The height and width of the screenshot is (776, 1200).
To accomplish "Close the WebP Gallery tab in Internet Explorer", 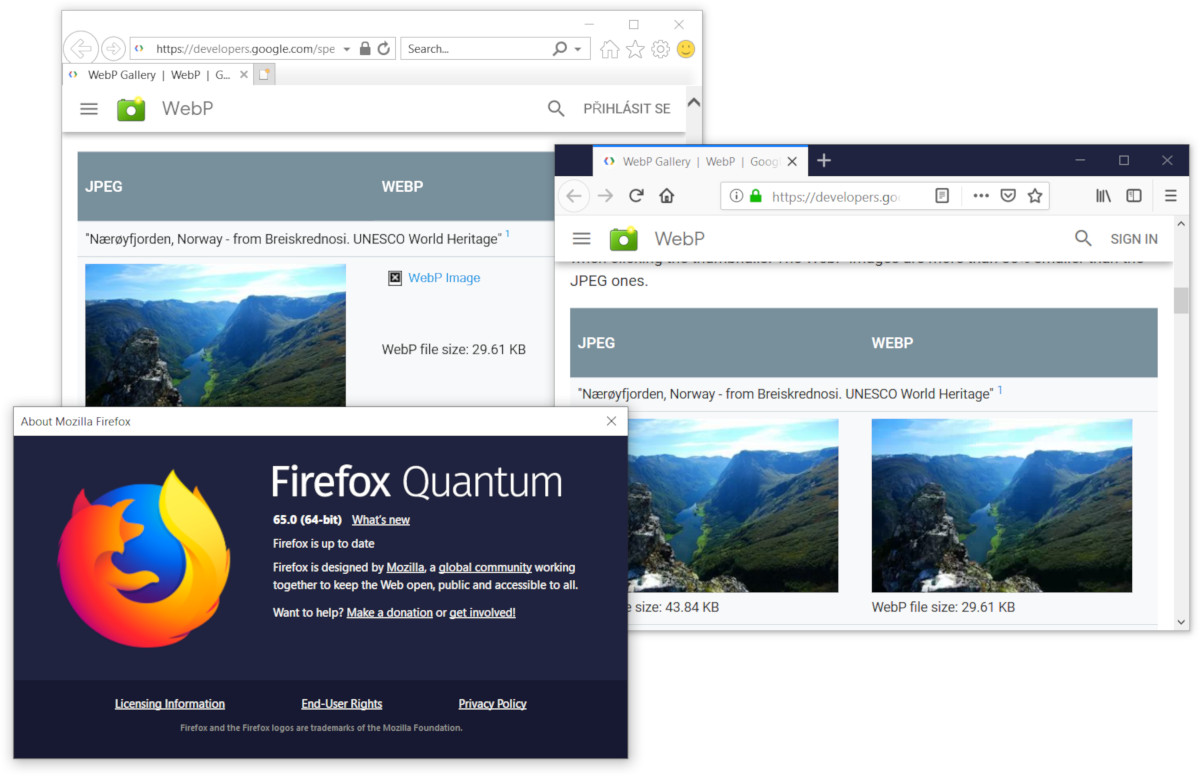I will click(x=244, y=75).
